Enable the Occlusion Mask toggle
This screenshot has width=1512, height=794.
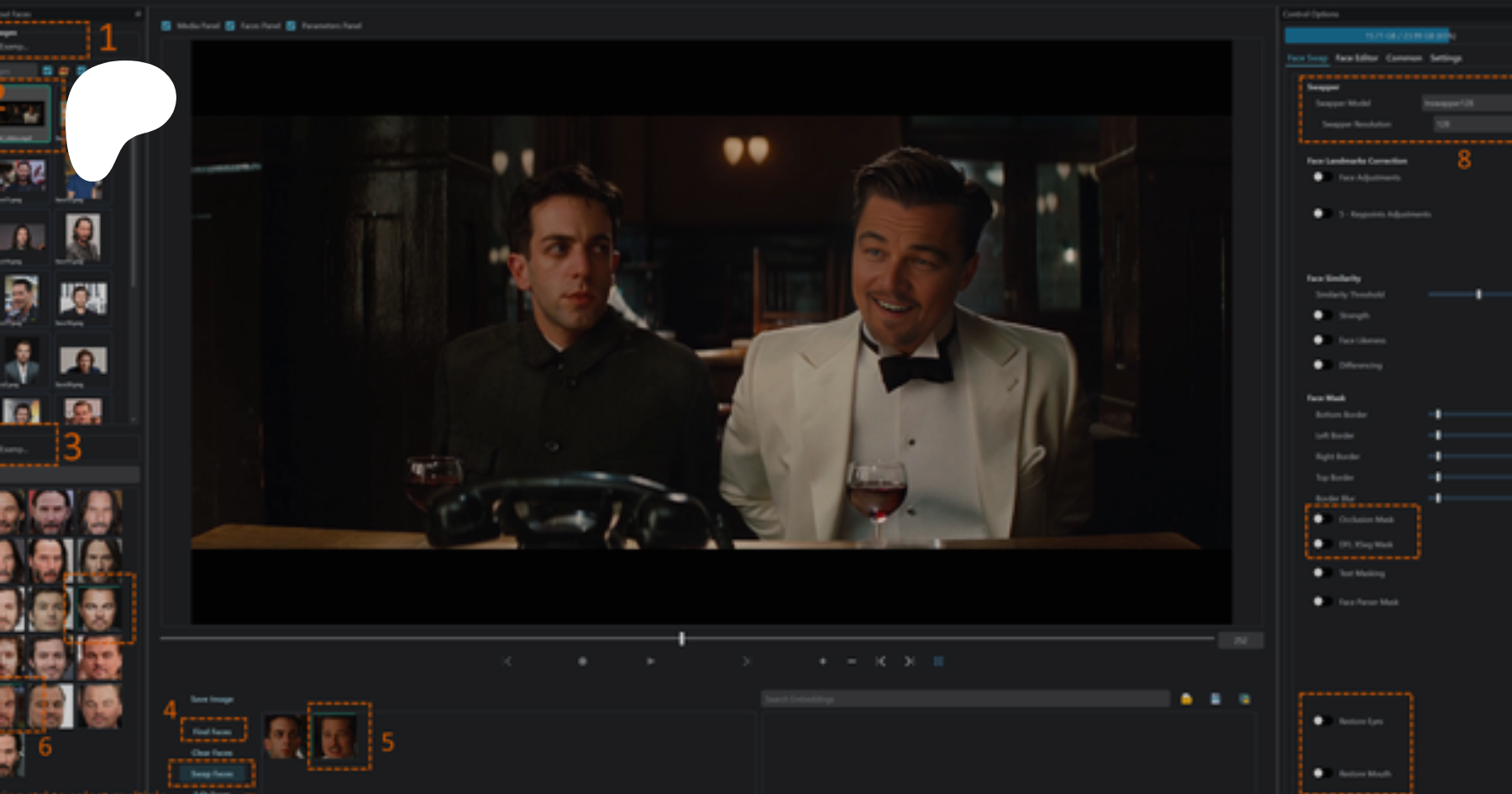[1321, 519]
